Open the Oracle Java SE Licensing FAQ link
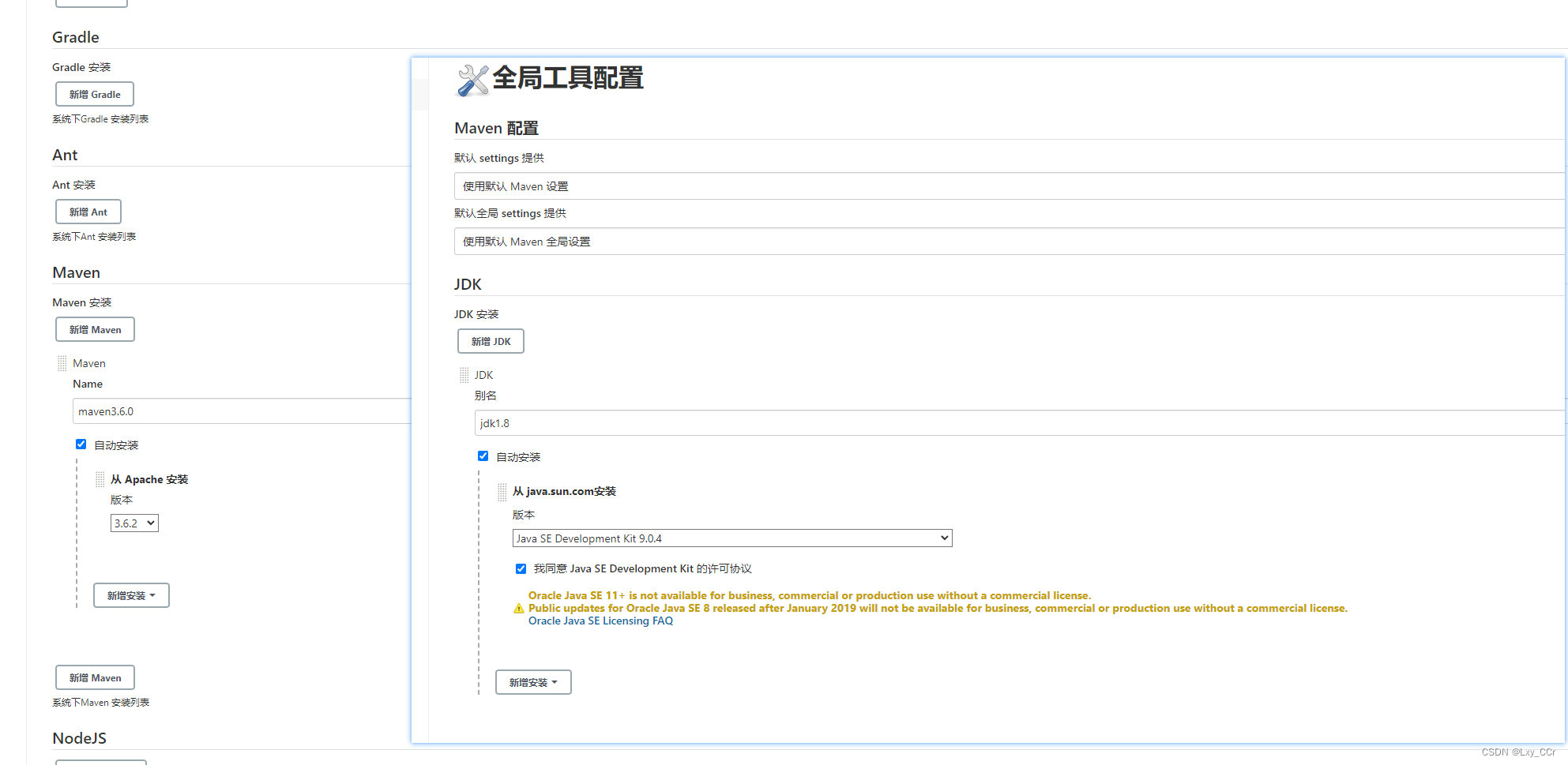The height and width of the screenshot is (765, 1568). [x=600, y=621]
